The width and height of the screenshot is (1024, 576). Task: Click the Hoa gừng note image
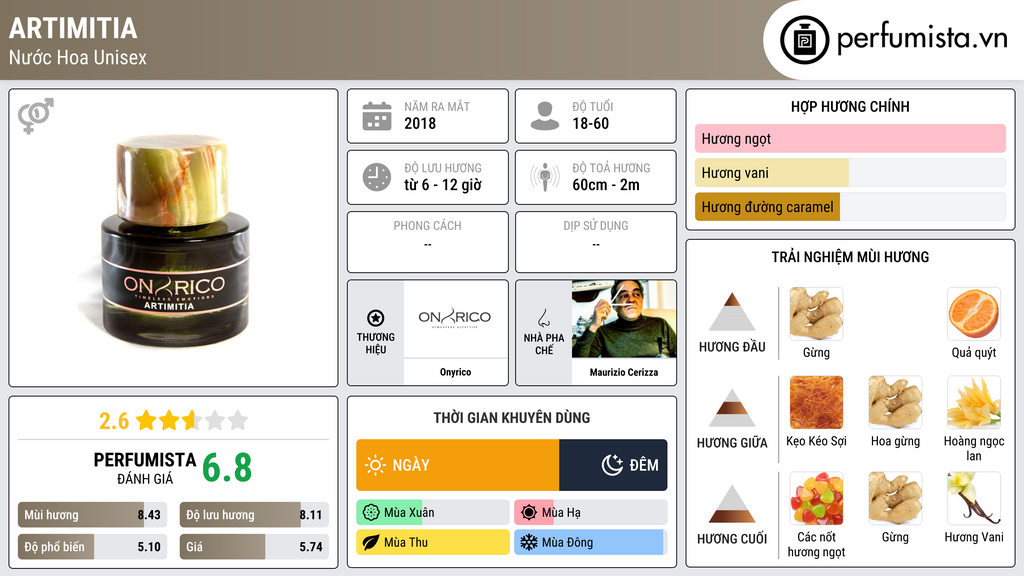(x=895, y=402)
